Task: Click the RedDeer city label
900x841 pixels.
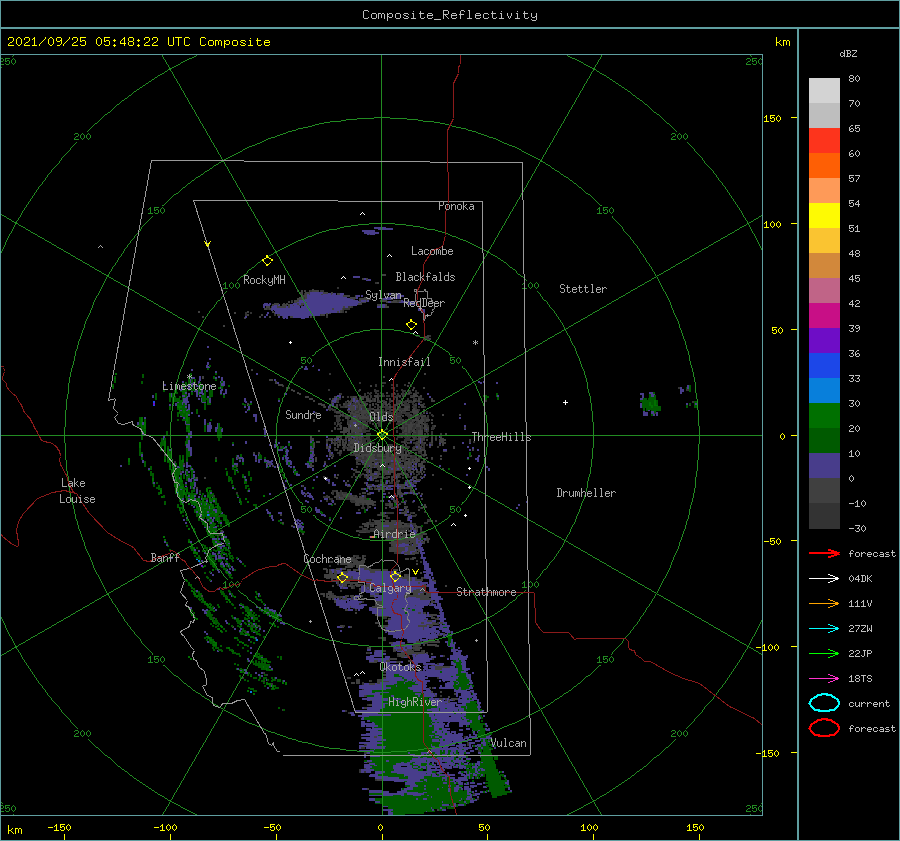Action: [424, 303]
